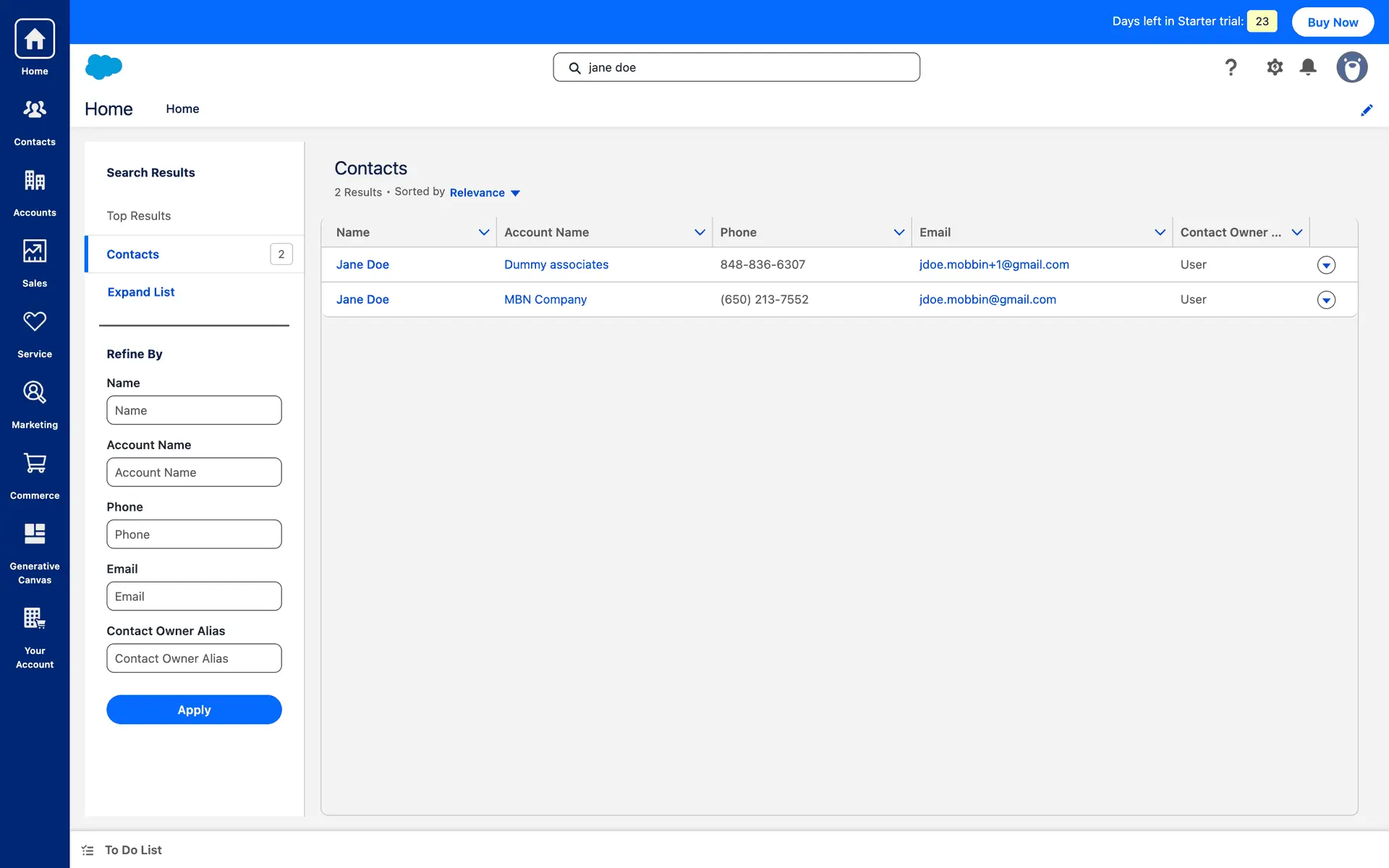Viewport: 1389px width, 868px height.
Task: Select Top Results in Search Results
Action: click(x=139, y=216)
